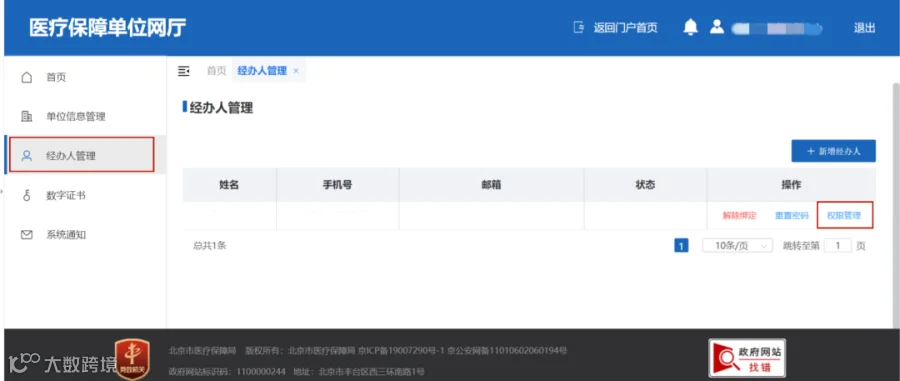Click the 重置密码 link

pos(792,216)
